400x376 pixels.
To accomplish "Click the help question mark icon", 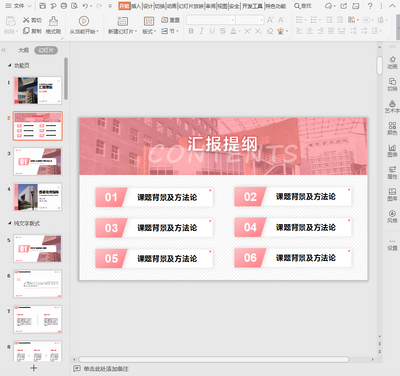I will pyautogui.click(x=370, y=6).
